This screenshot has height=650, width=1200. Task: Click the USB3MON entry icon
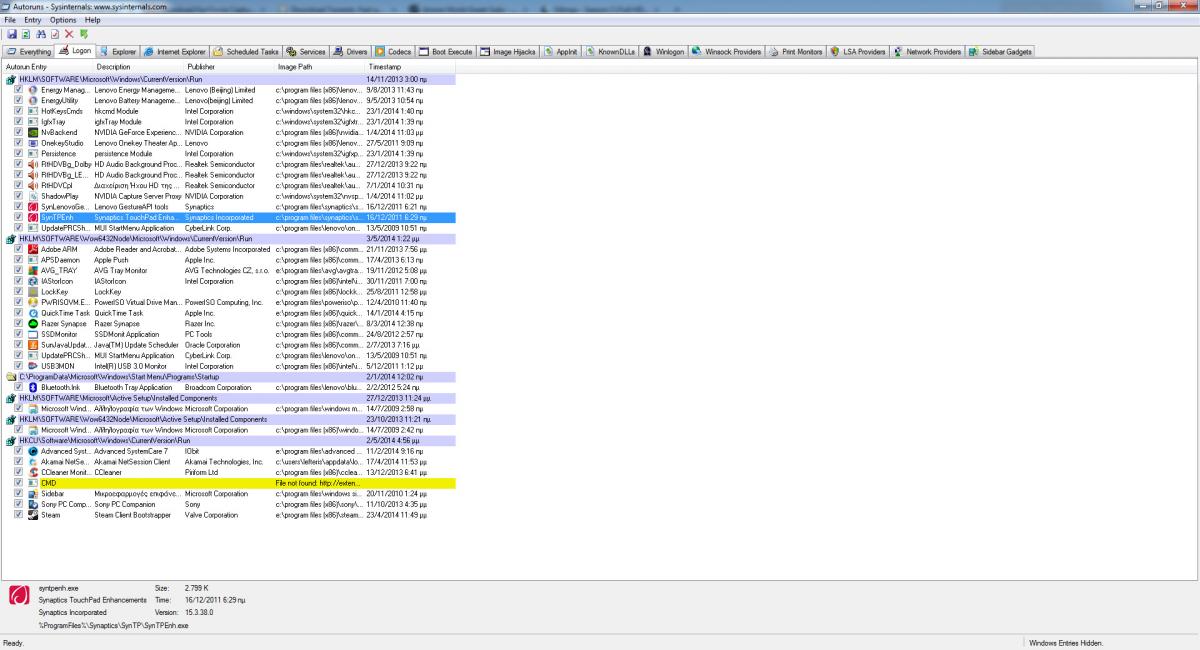point(33,366)
